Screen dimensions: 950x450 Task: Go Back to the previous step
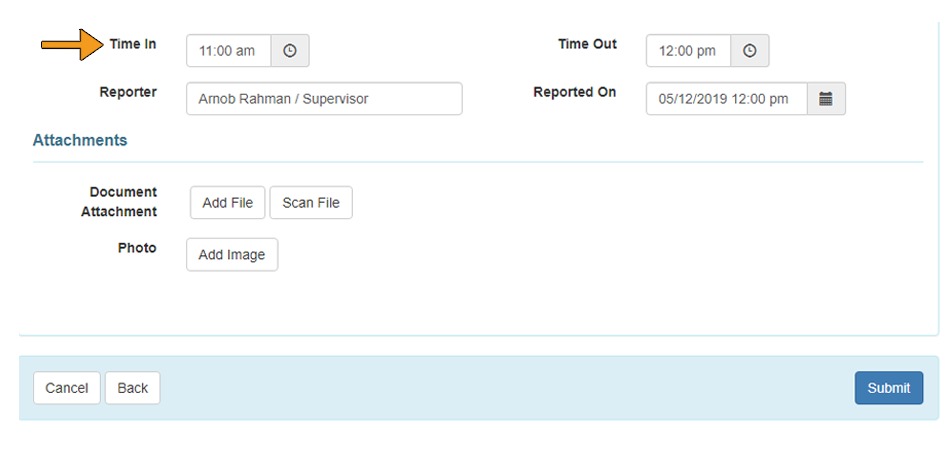click(133, 388)
